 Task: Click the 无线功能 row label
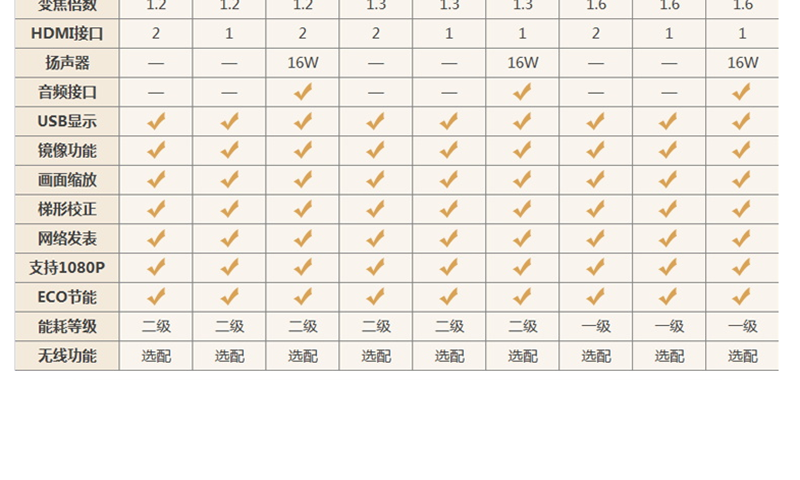67,355
